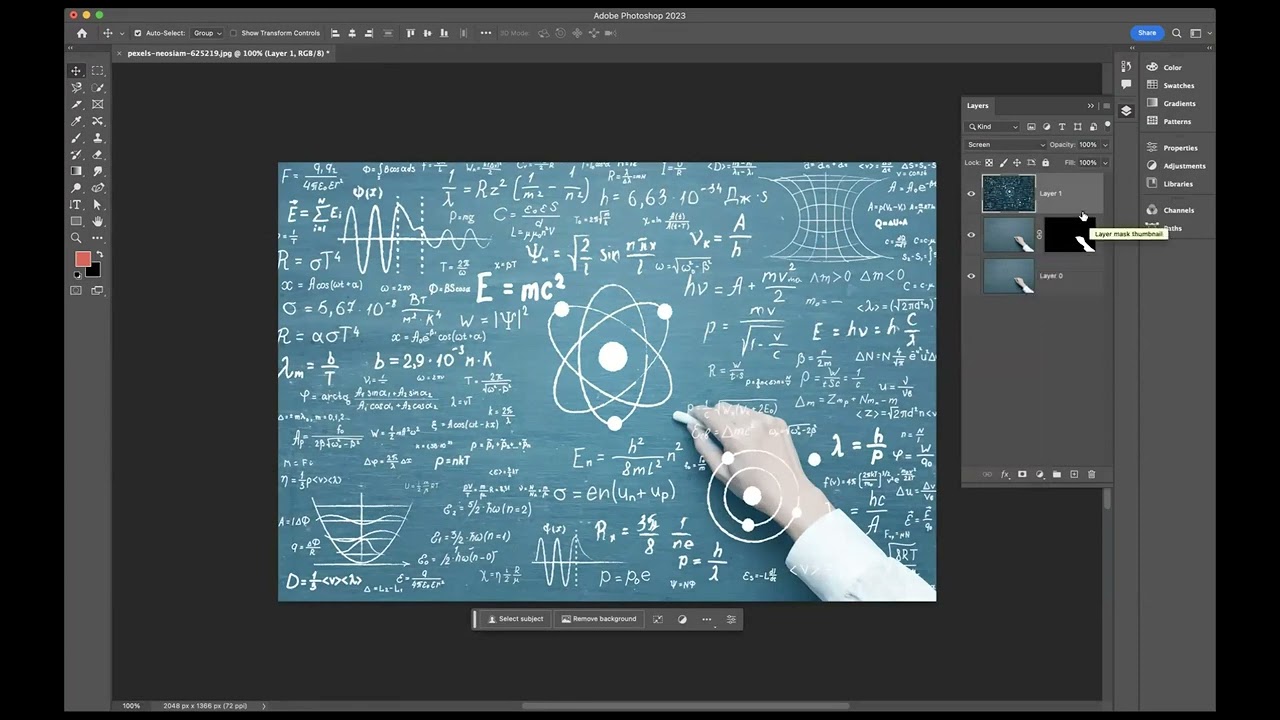Open the Channels panel
This screenshot has height=720, width=1280.
coord(1170,210)
